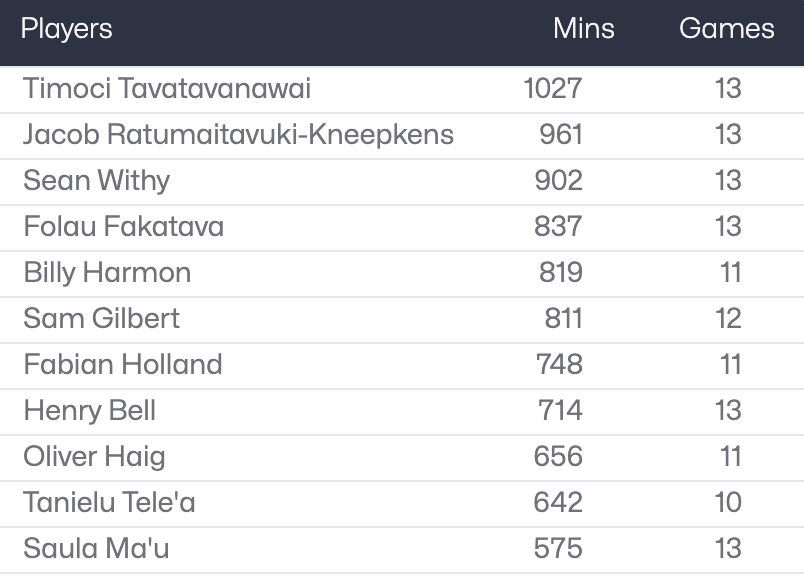Click on Sean Withy's name
The width and height of the screenshot is (804, 576).
point(97,181)
